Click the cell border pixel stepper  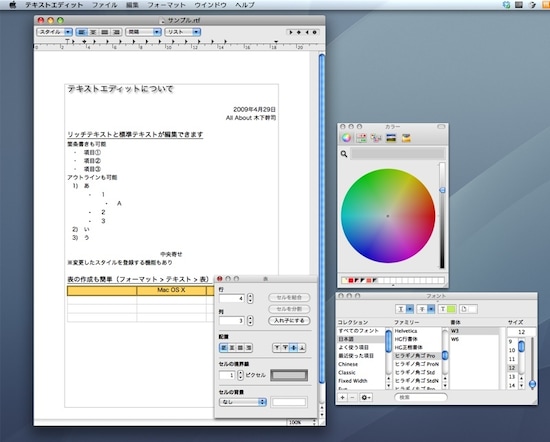(x=240, y=375)
